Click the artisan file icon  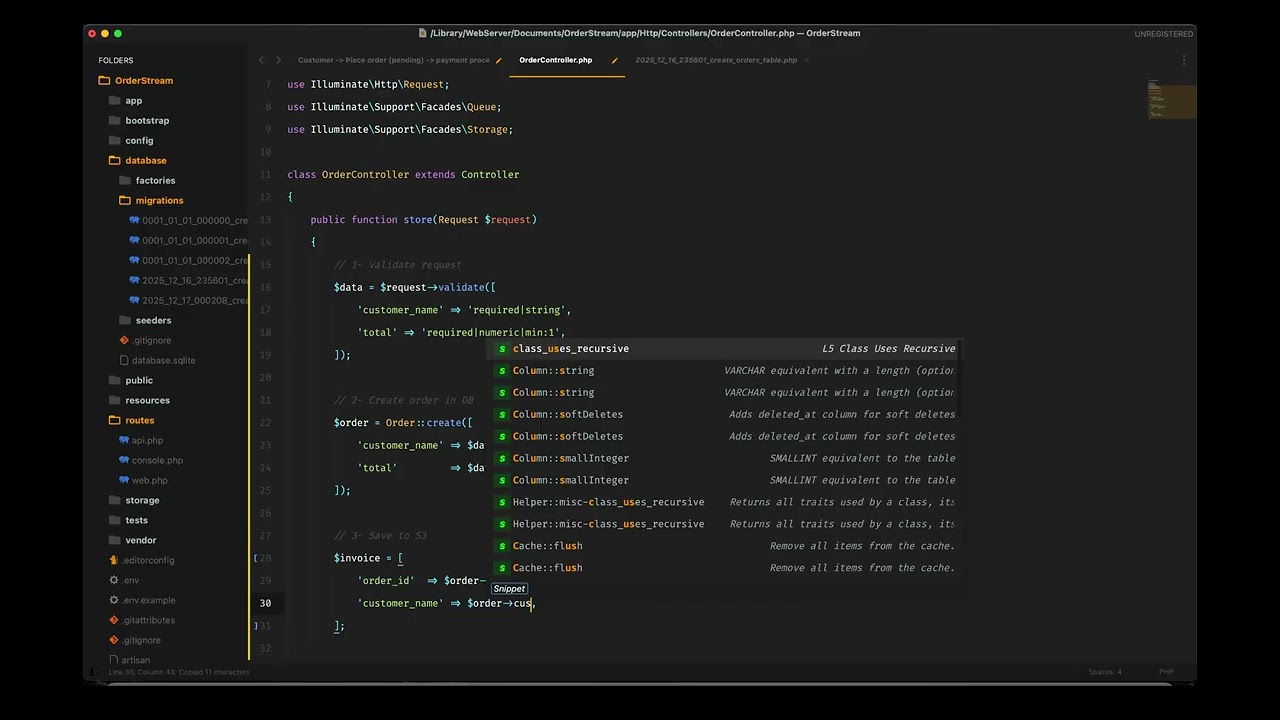coord(114,660)
